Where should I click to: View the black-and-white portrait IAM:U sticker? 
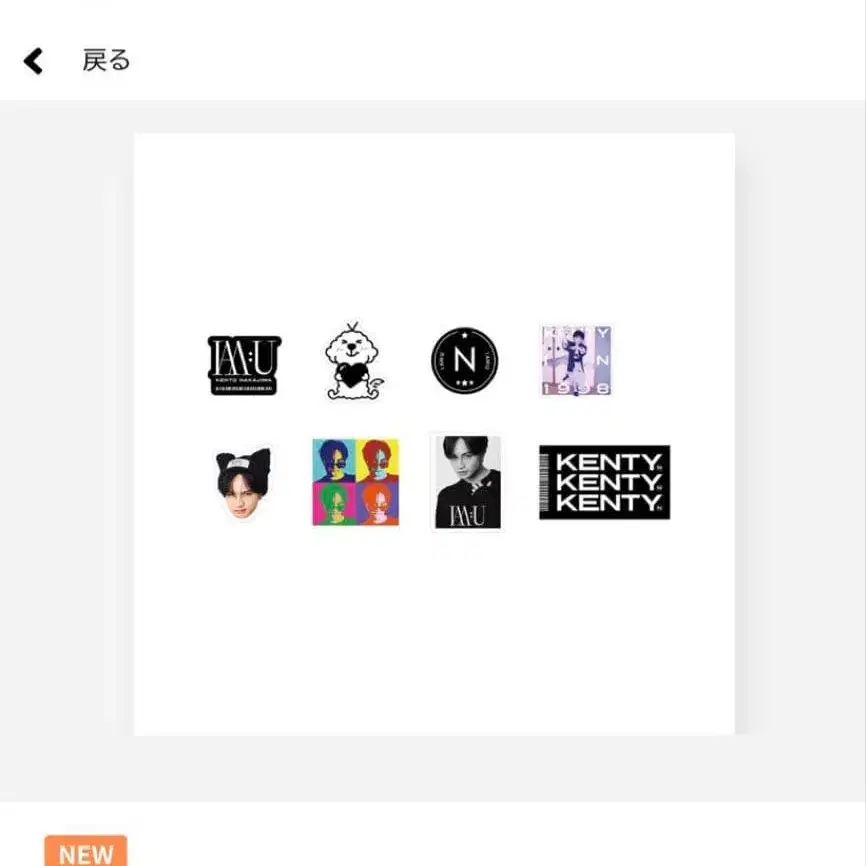[x=468, y=482]
